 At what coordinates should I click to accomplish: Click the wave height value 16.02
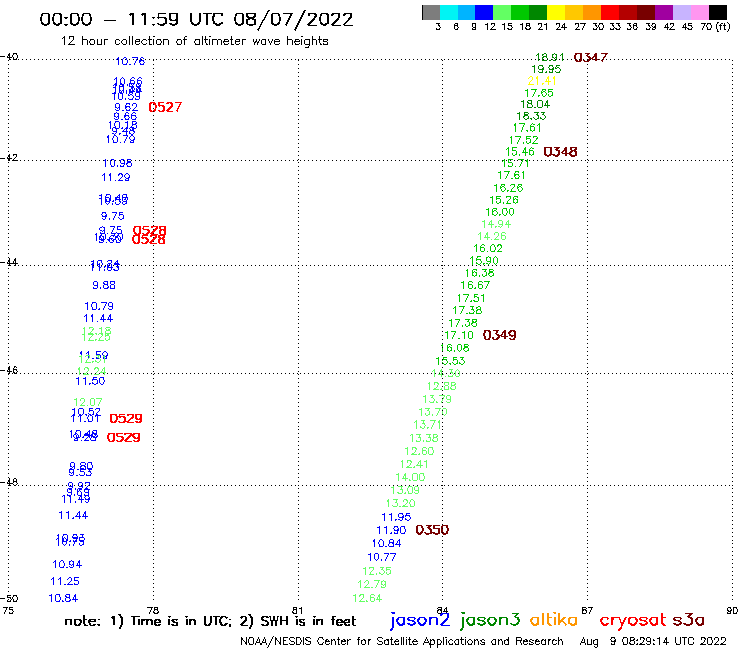coord(488,248)
